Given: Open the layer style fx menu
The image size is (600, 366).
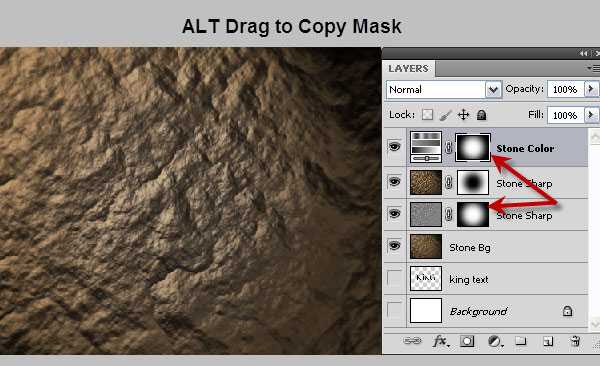Looking at the screenshot, I should [441, 341].
